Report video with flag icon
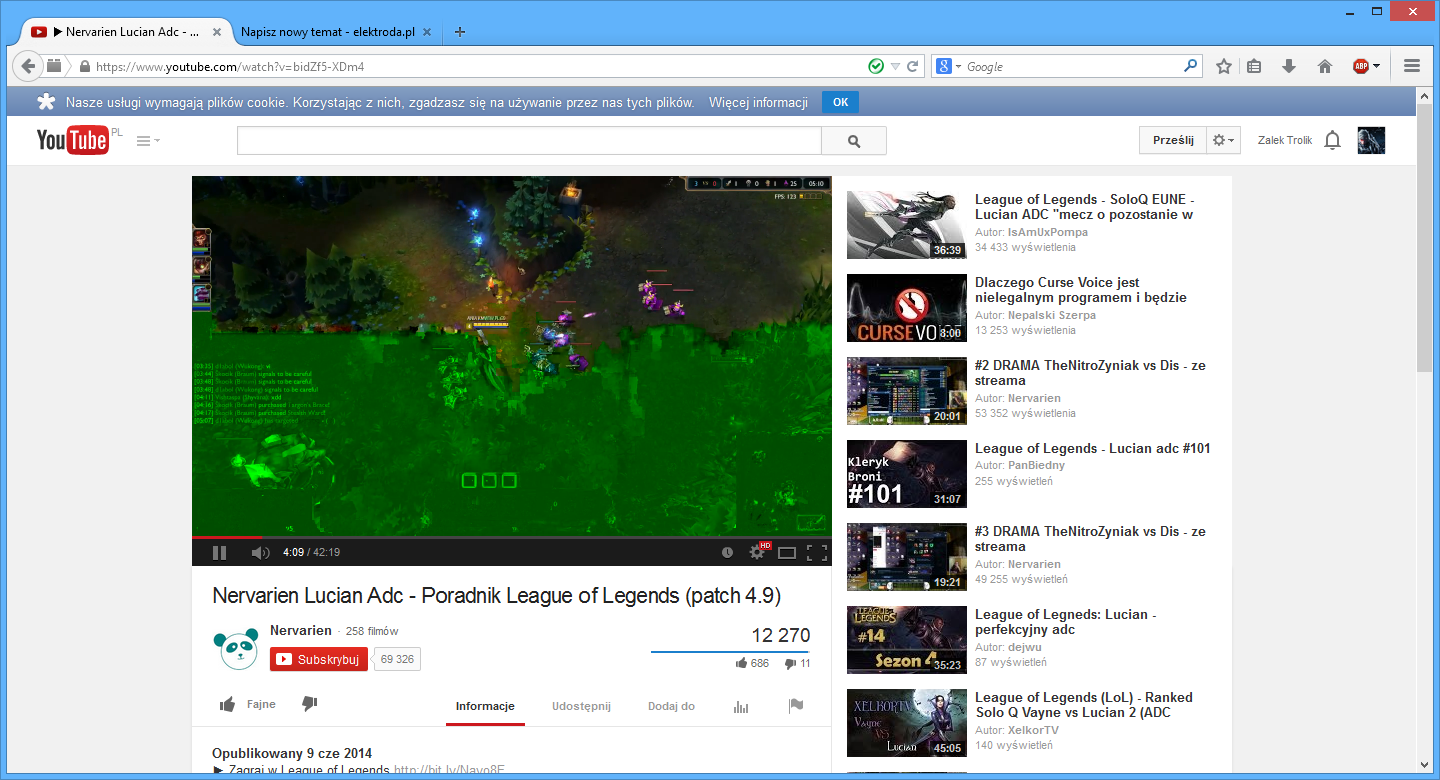This screenshot has width=1440, height=780. click(x=796, y=705)
